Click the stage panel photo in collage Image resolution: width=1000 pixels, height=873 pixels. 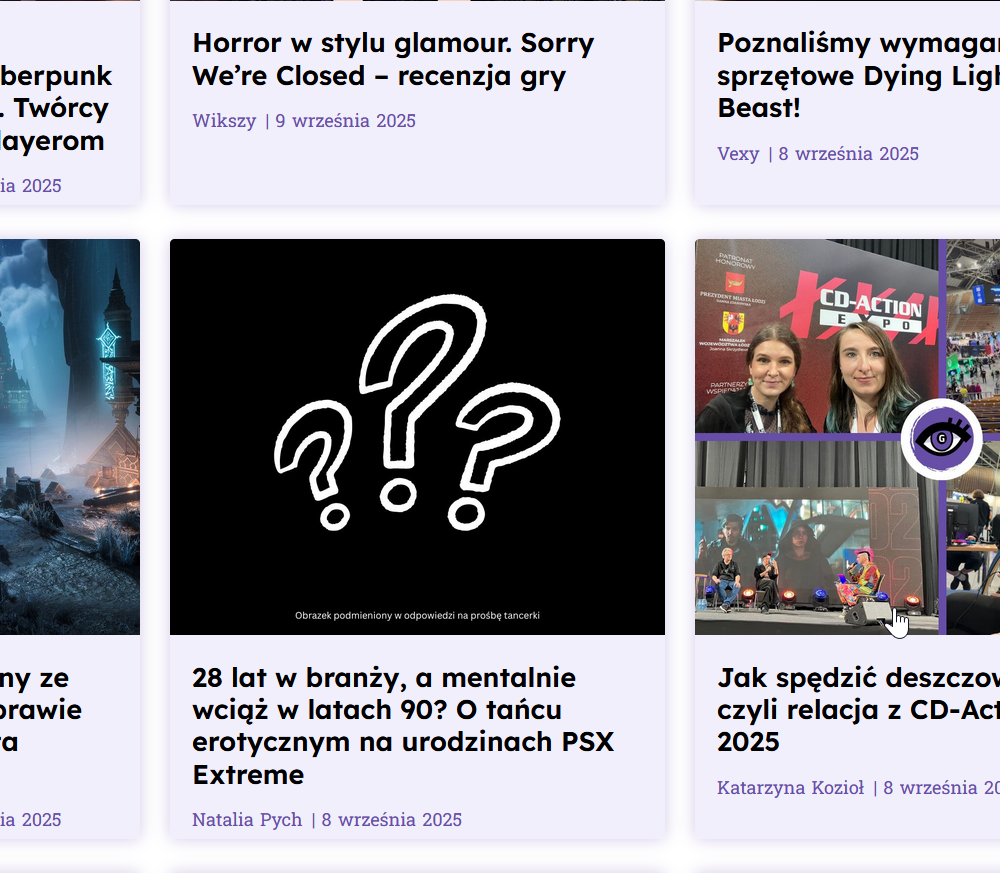[x=816, y=538]
